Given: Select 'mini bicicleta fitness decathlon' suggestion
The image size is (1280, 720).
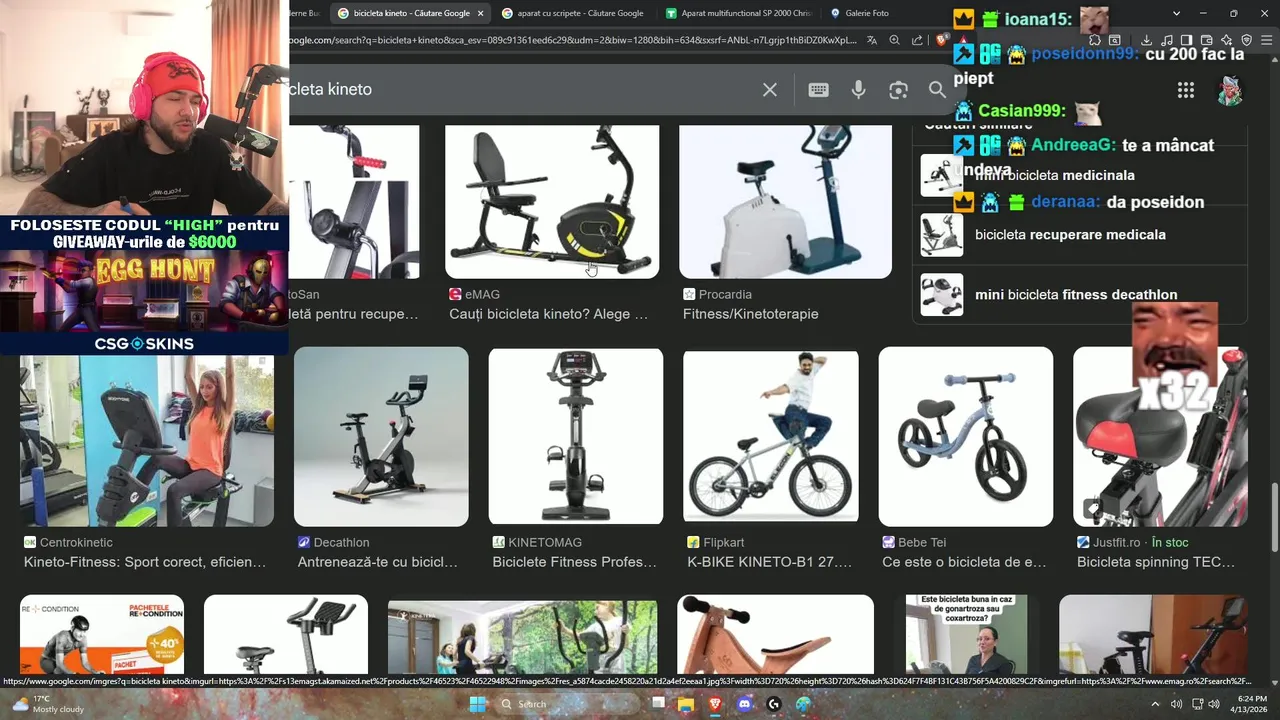Looking at the screenshot, I should click(1080, 295).
